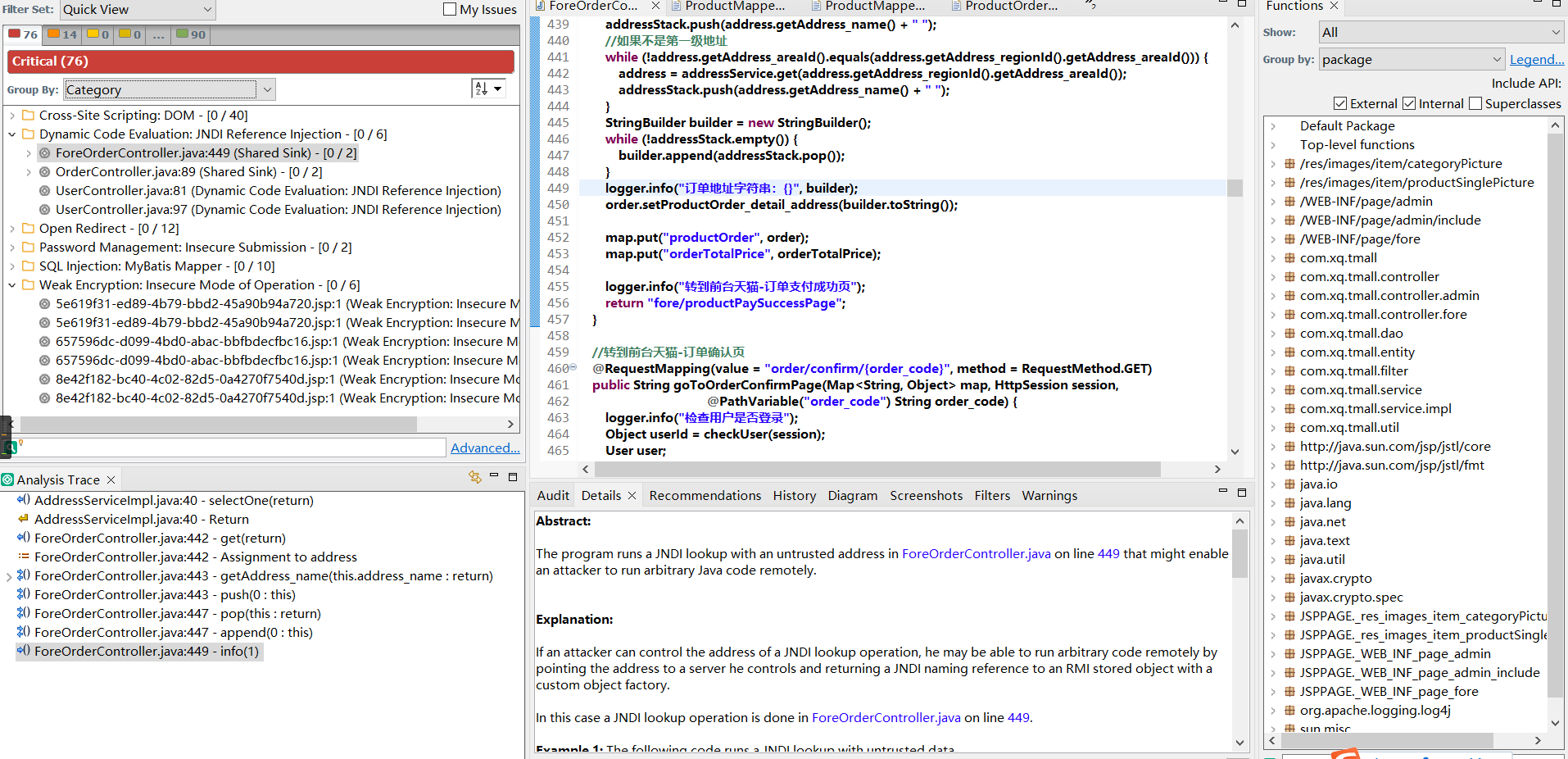
Task: Enable the Superclasses checkbox
Action: [1475, 103]
